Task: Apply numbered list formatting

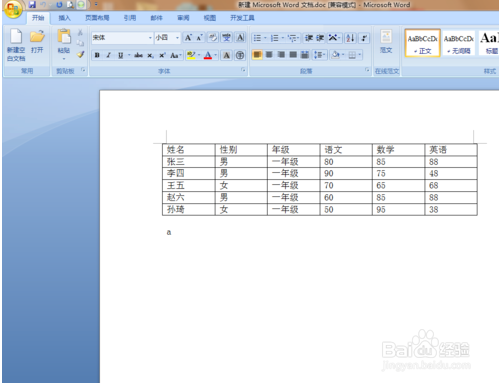Action: tap(275, 38)
